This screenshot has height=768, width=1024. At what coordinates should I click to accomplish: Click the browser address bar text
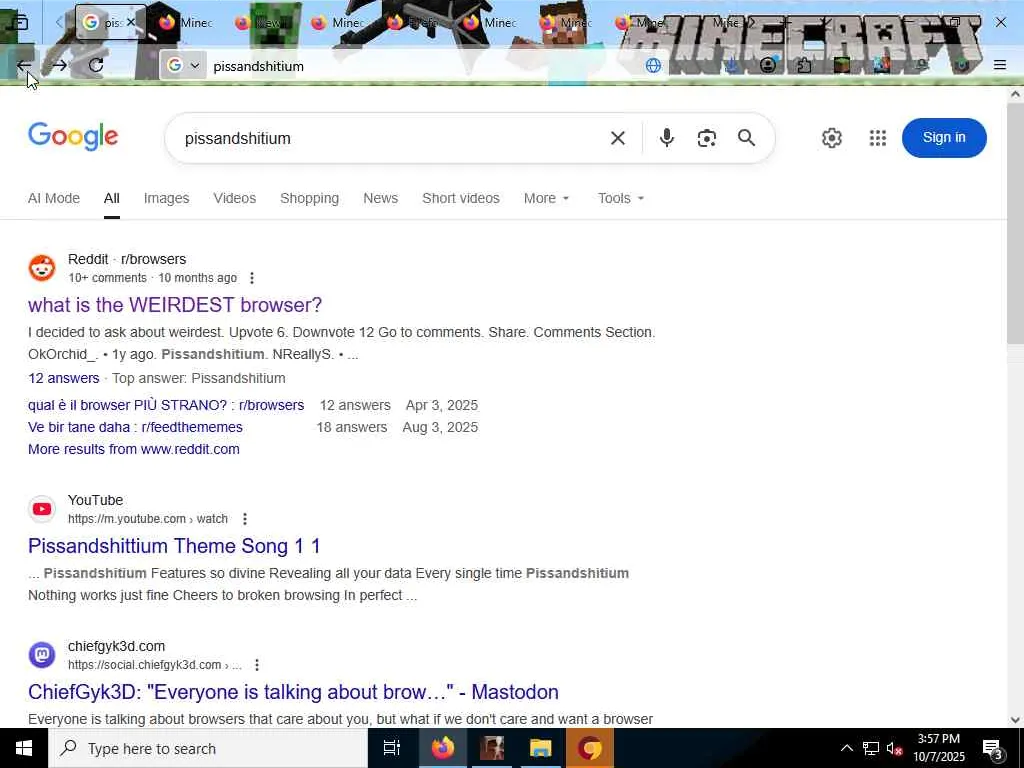[x=259, y=66]
